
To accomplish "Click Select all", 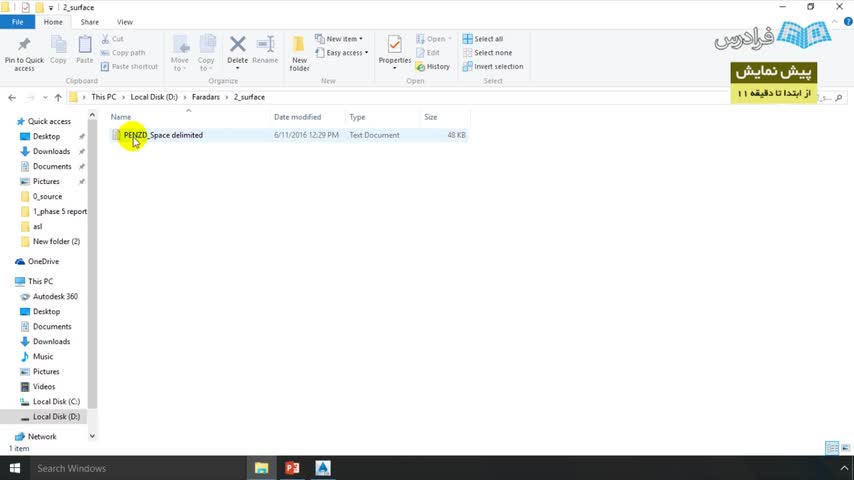I will [483, 39].
